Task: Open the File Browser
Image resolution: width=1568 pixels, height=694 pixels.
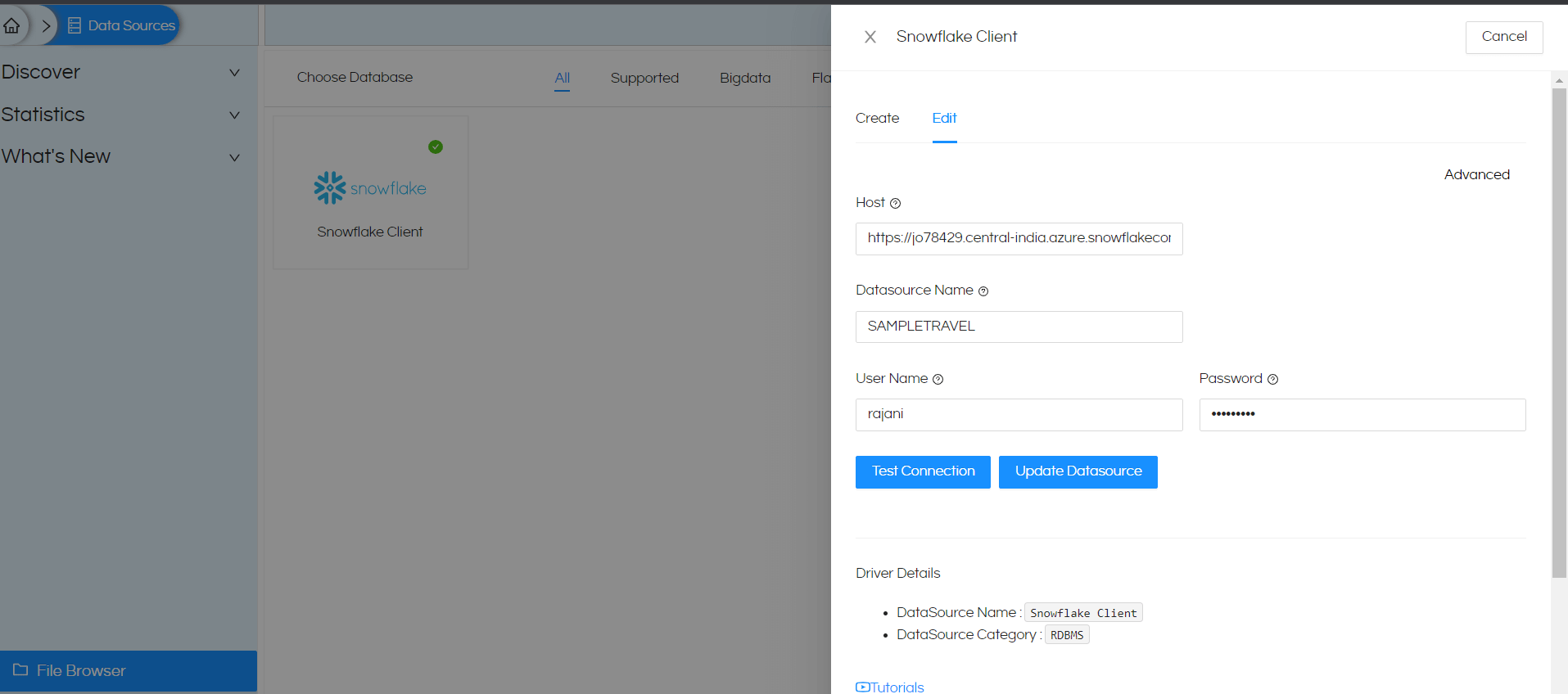Action: click(x=129, y=671)
